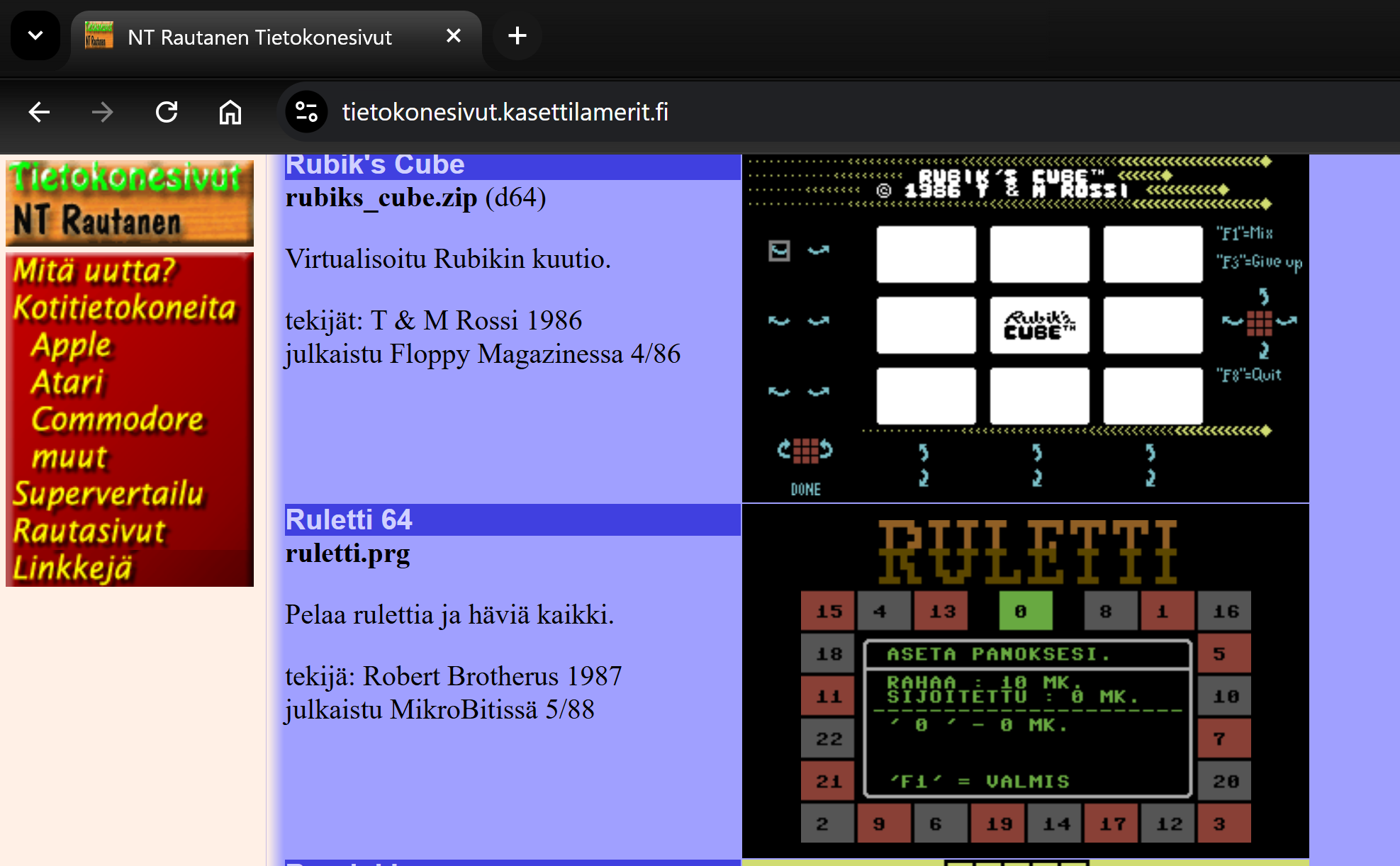The height and width of the screenshot is (866, 1400).
Task: Go to the browser home page
Action: (x=230, y=112)
